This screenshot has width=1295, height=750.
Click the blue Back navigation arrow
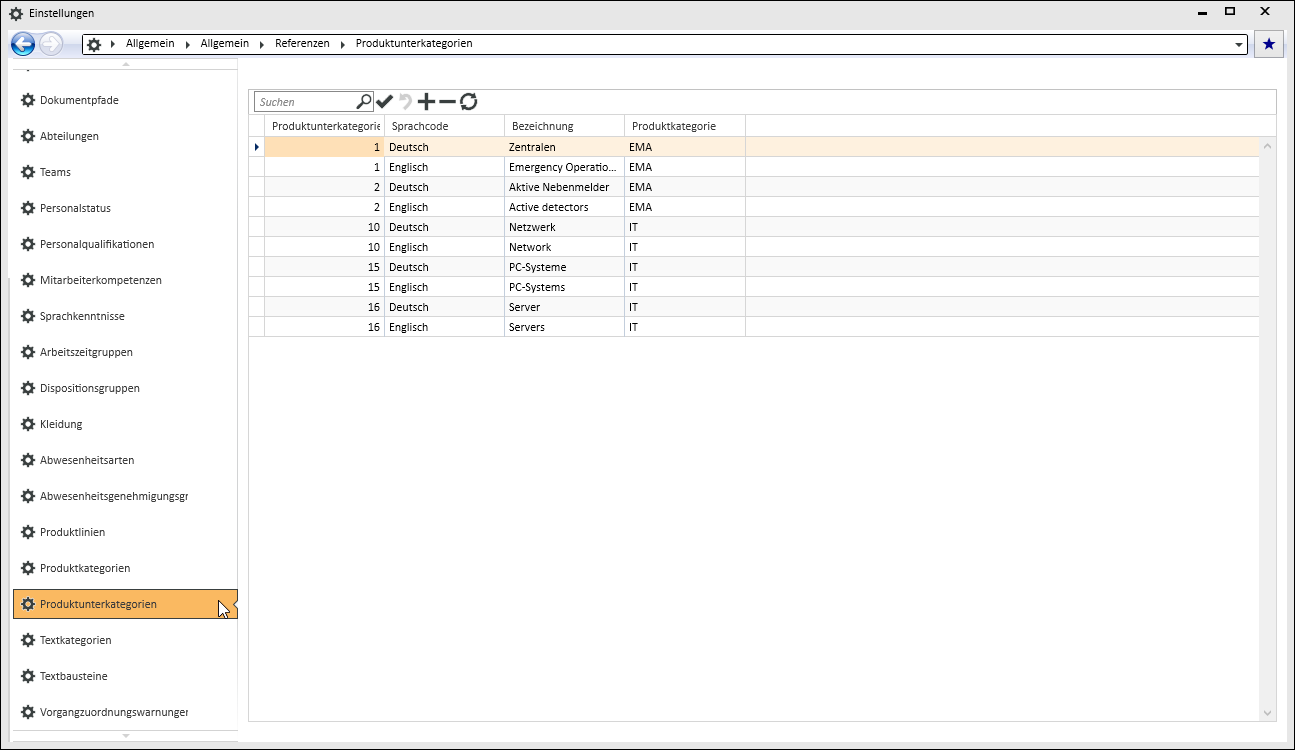click(23, 44)
